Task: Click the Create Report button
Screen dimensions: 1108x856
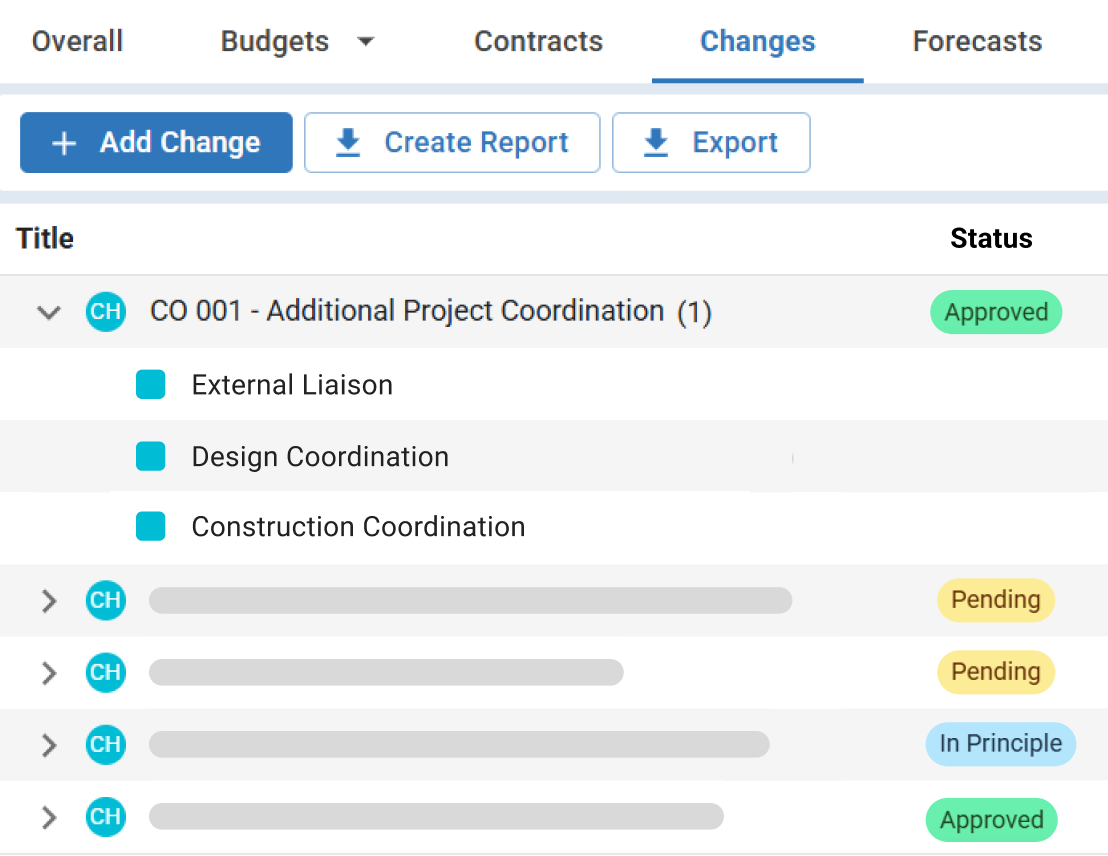Action: point(452,142)
